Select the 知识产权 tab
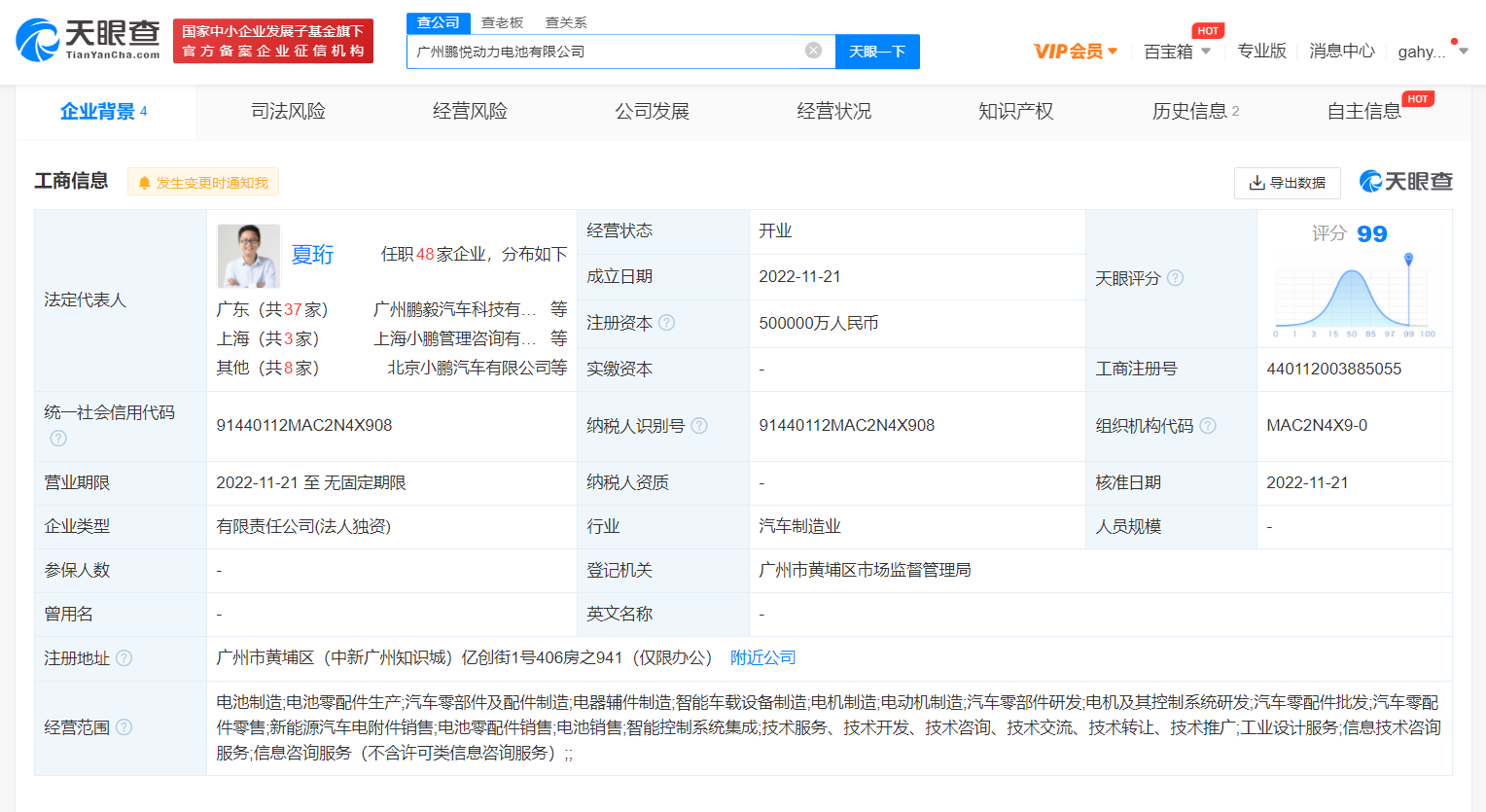Viewport: 1486px width, 812px height. pyautogui.click(x=1015, y=112)
